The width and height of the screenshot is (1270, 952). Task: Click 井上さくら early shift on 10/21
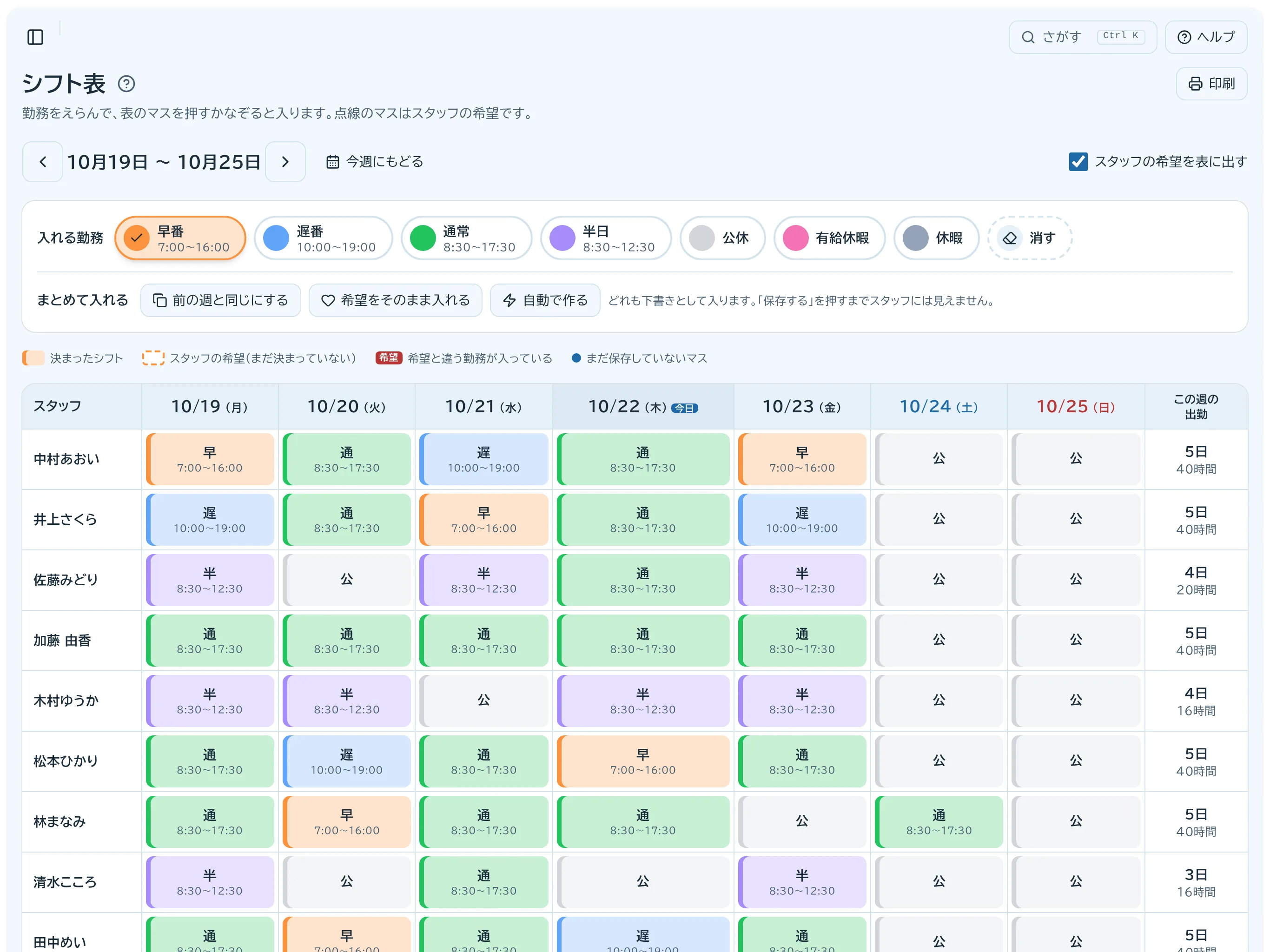[x=484, y=520]
